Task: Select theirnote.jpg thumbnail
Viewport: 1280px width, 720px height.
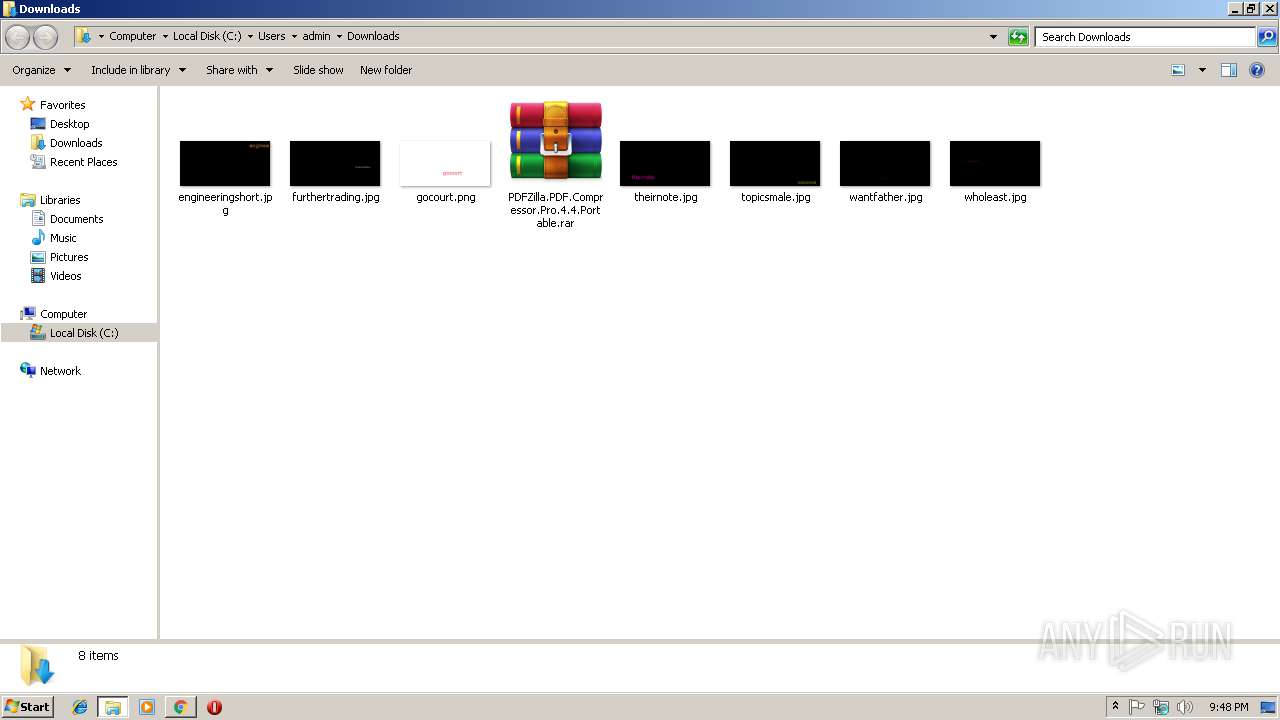Action: [x=665, y=163]
